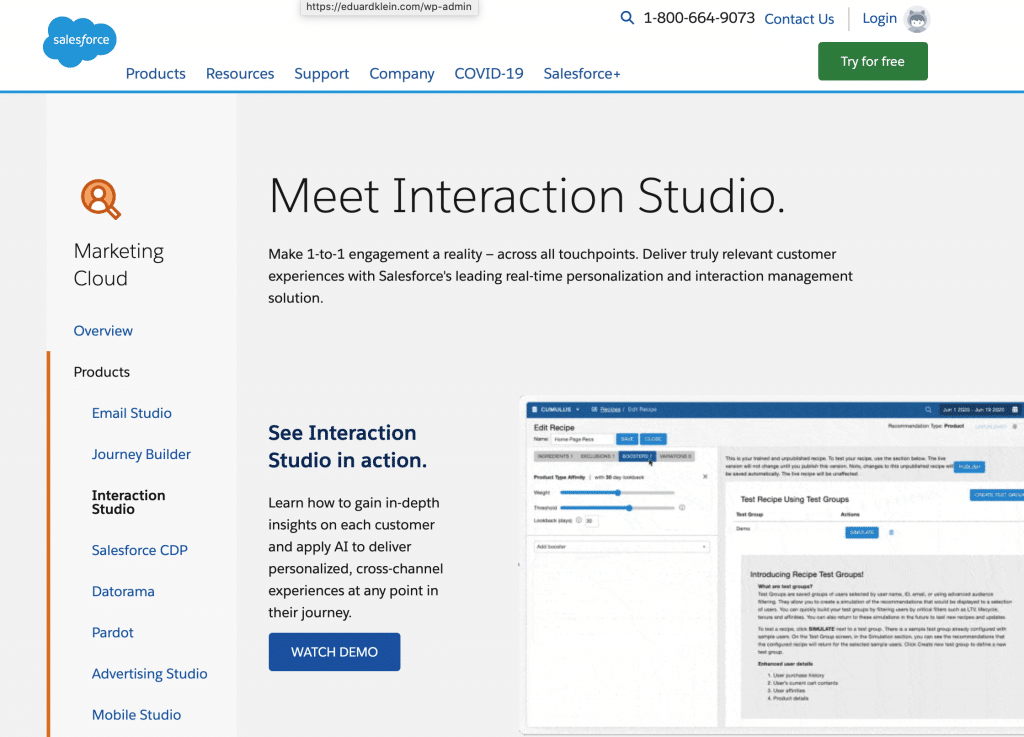Click the Salesforce cloud logo
The width and height of the screenshot is (1024, 737).
pos(80,41)
